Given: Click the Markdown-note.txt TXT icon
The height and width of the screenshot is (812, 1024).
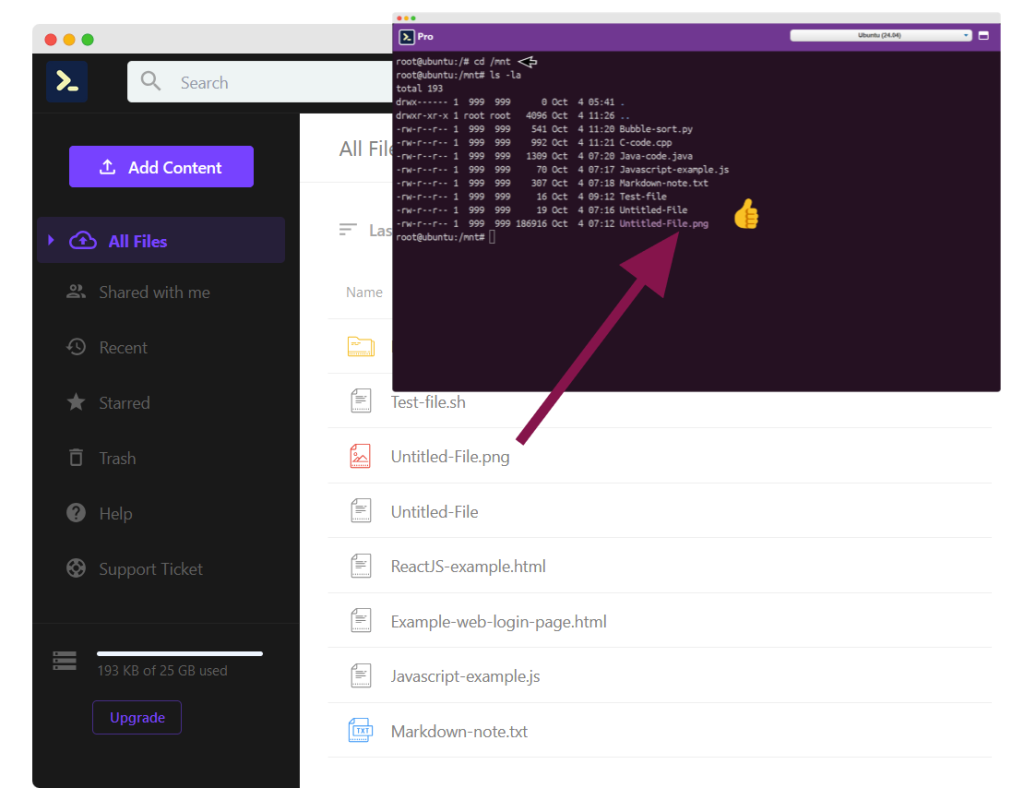Looking at the screenshot, I should coord(360,730).
